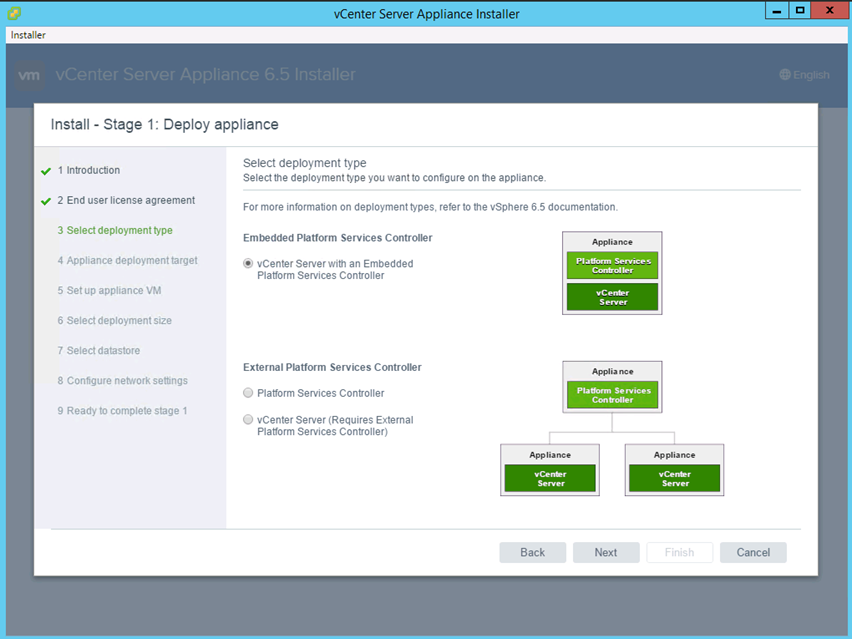Image resolution: width=852 pixels, height=639 pixels.
Task: Select the Platform Services Controller radio option
Action: (249, 393)
